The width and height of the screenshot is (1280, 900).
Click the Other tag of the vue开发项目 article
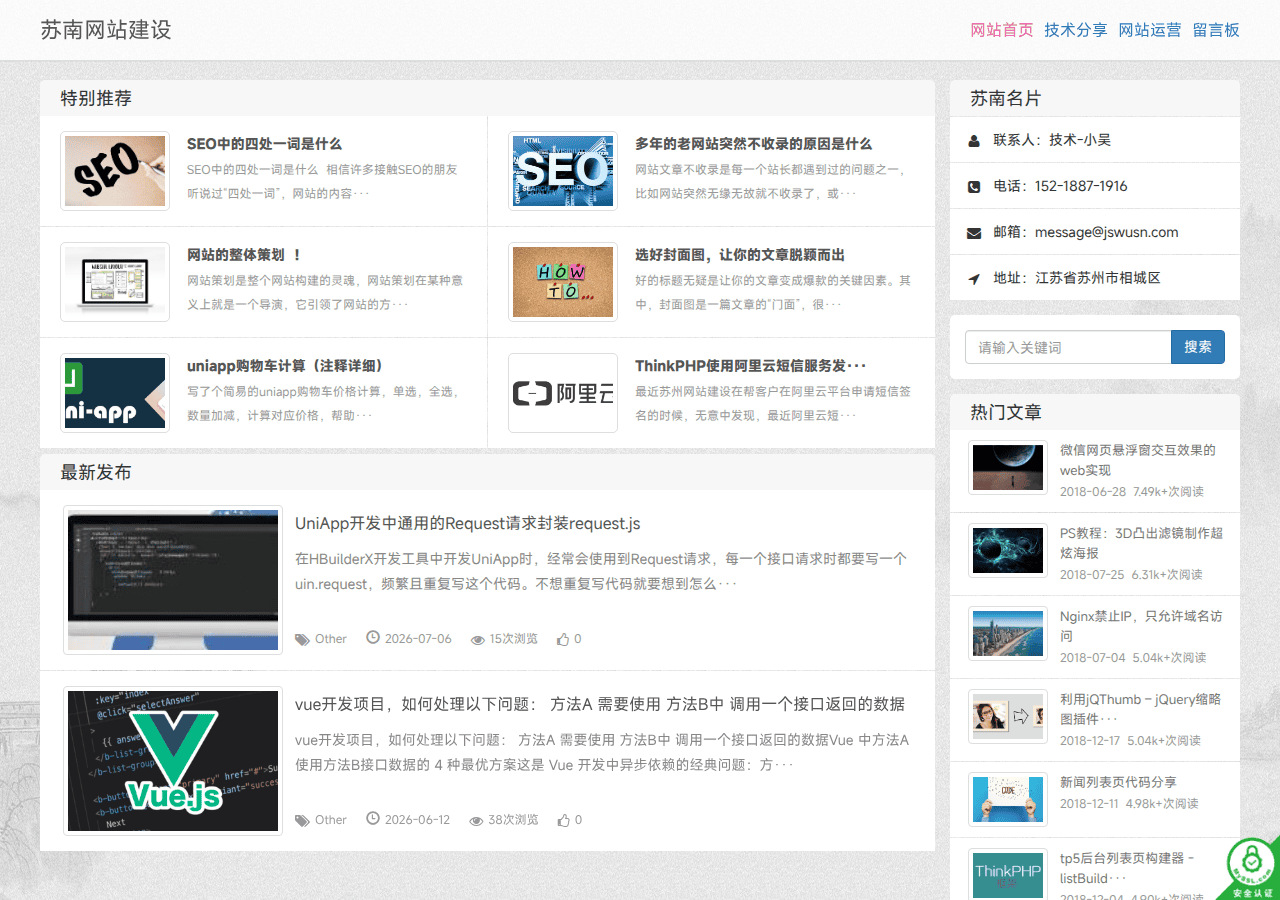click(331, 820)
